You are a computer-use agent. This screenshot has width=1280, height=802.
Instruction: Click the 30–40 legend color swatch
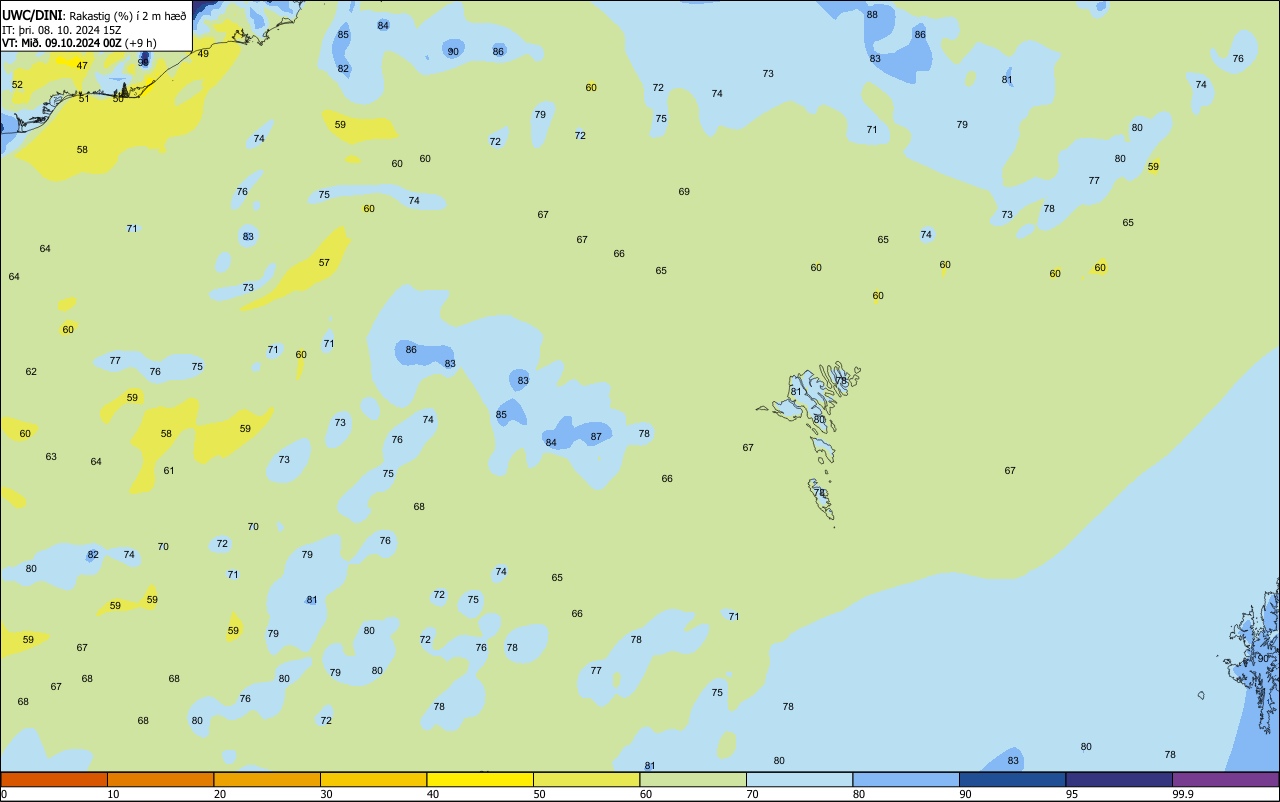(373, 779)
